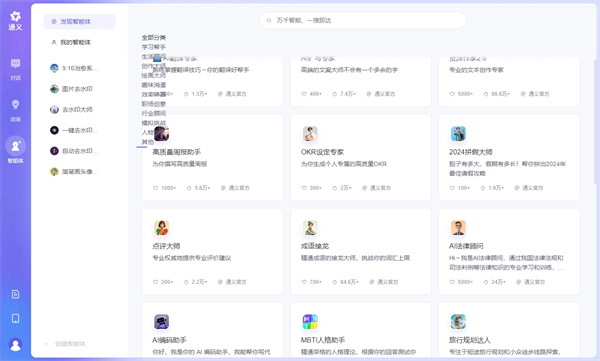Select the 绘画大师 category

(154, 75)
